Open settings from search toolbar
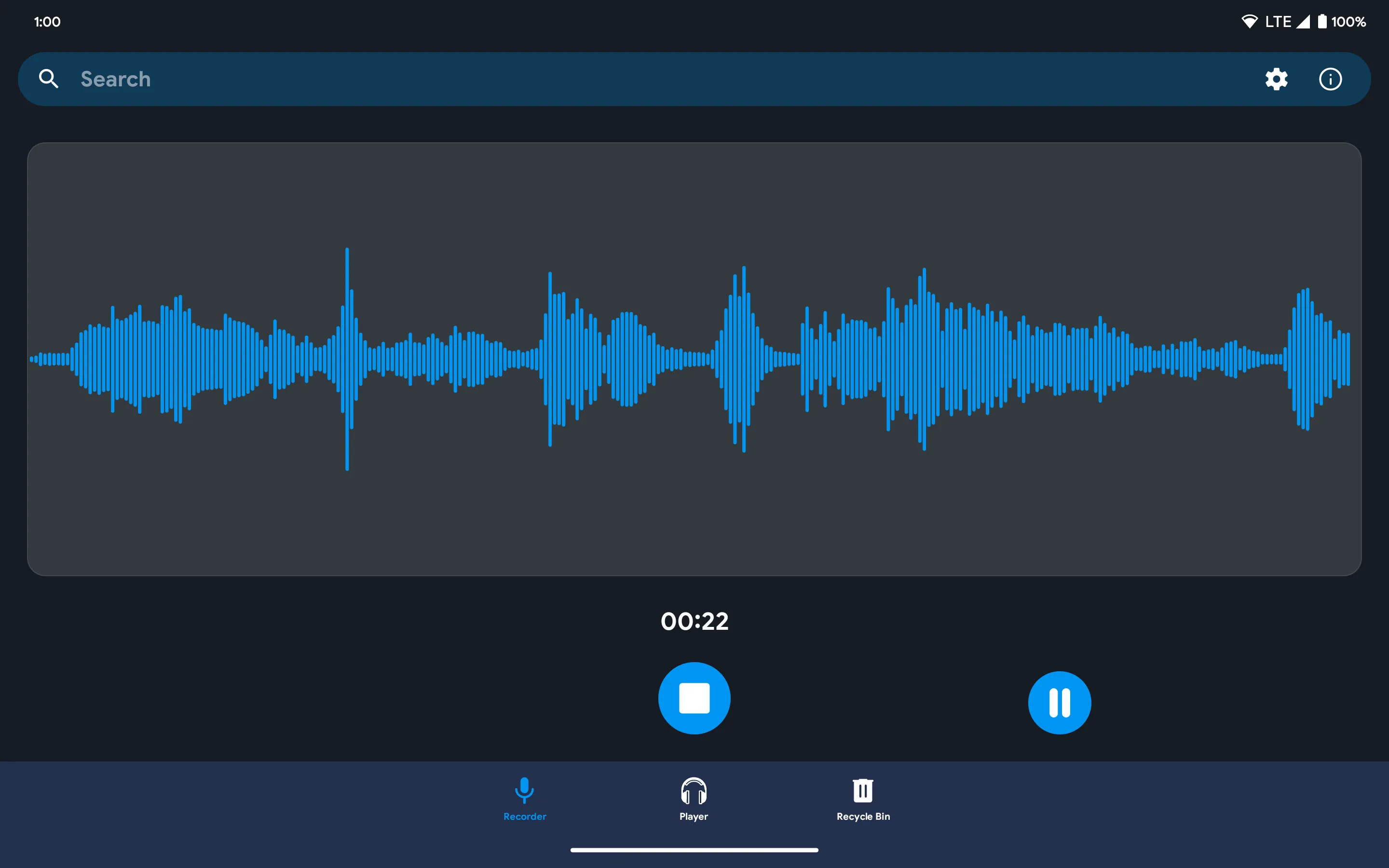Viewport: 1389px width, 868px height. (1276, 79)
